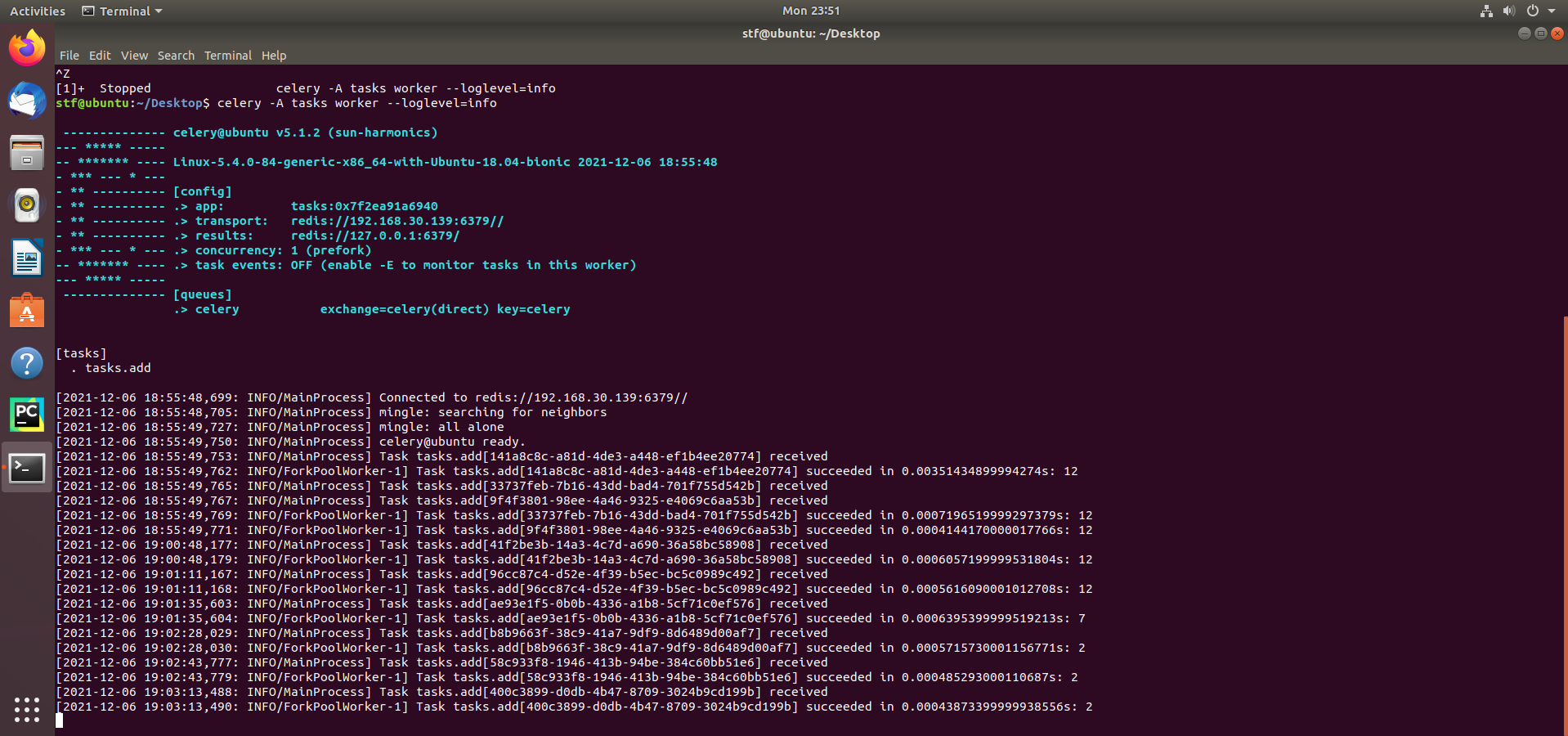Viewport: 1568px width, 736px height.
Task: Click the ae93e1f5 succeeded line with result 7
Action: tap(571, 618)
